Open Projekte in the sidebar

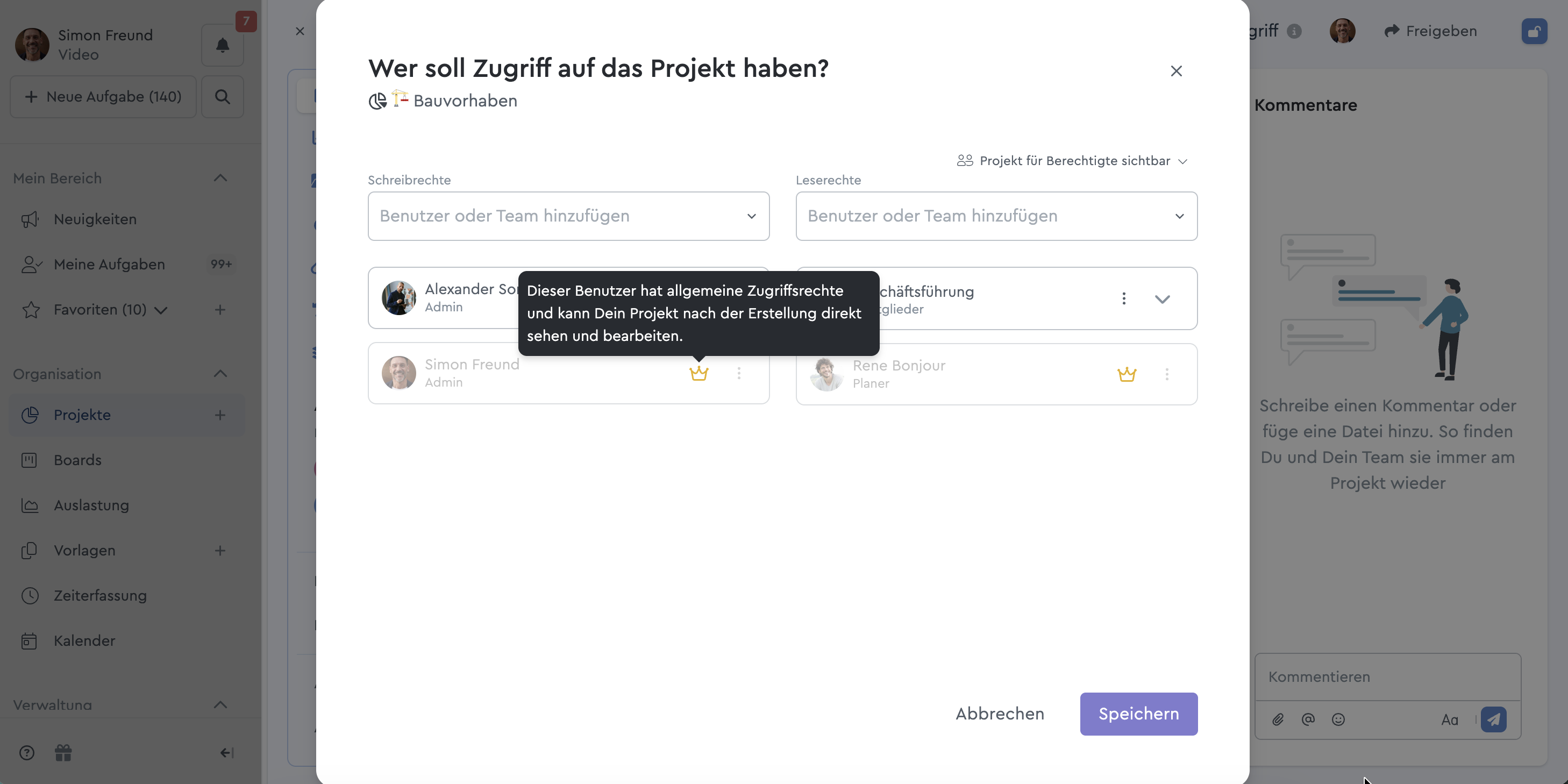coord(82,415)
